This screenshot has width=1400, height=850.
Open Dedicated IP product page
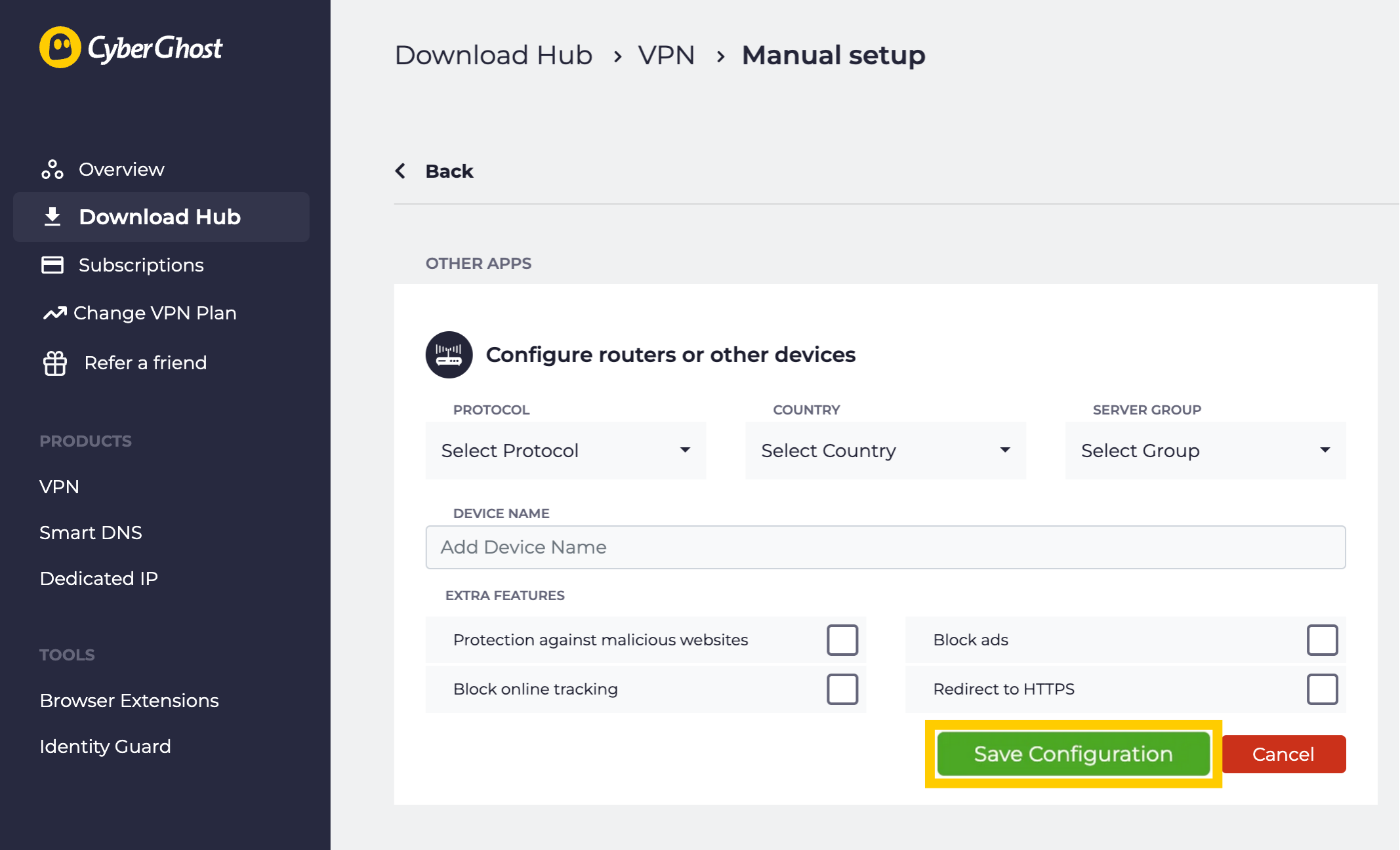coord(98,578)
